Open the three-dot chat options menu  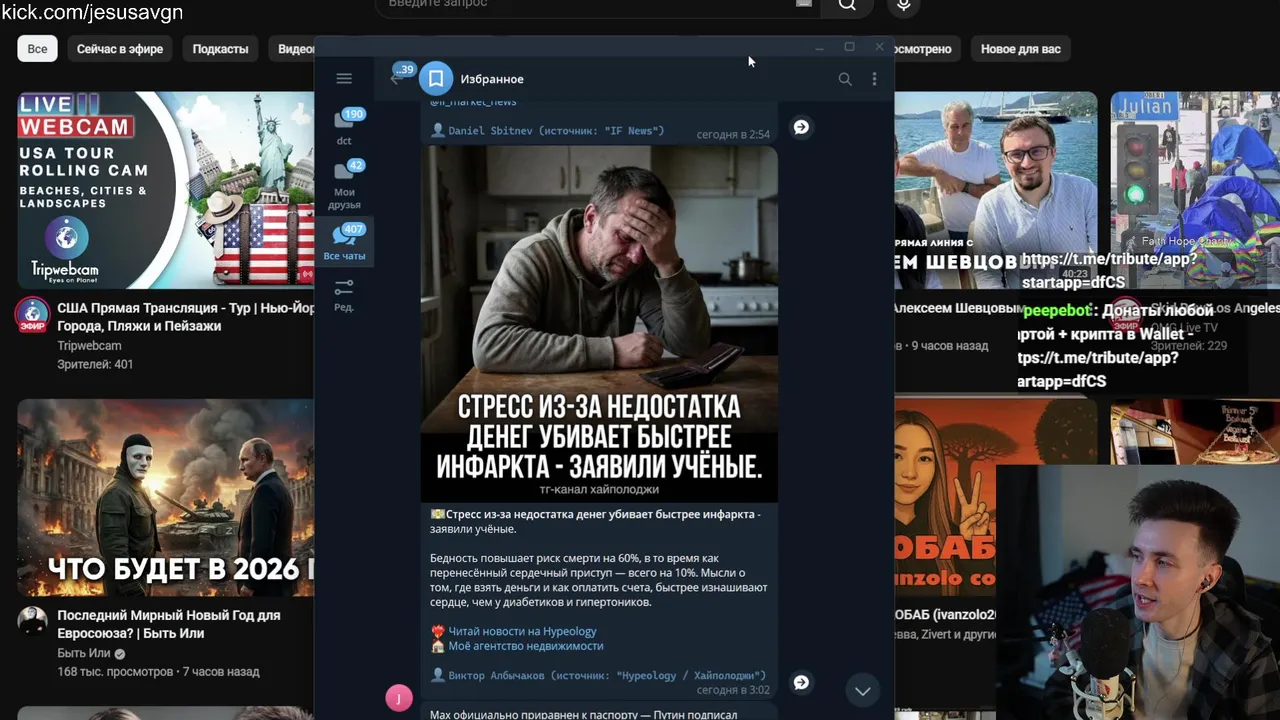(874, 79)
